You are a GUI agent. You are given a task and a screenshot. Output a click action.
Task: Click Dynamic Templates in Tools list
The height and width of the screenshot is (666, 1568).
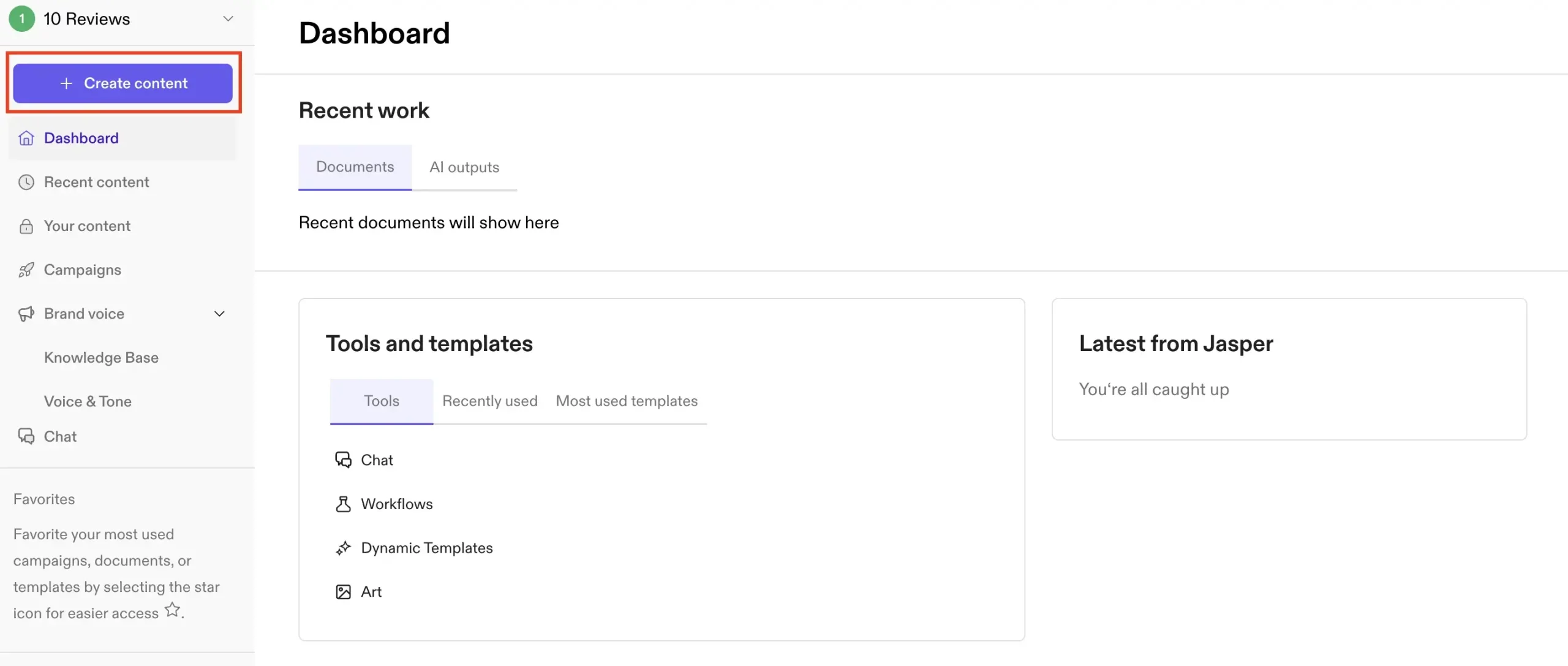tap(427, 547)
